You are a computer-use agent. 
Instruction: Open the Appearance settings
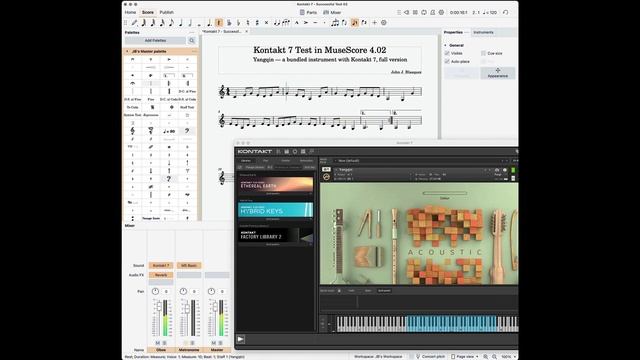pyautogui.click(x=498, y=73)
